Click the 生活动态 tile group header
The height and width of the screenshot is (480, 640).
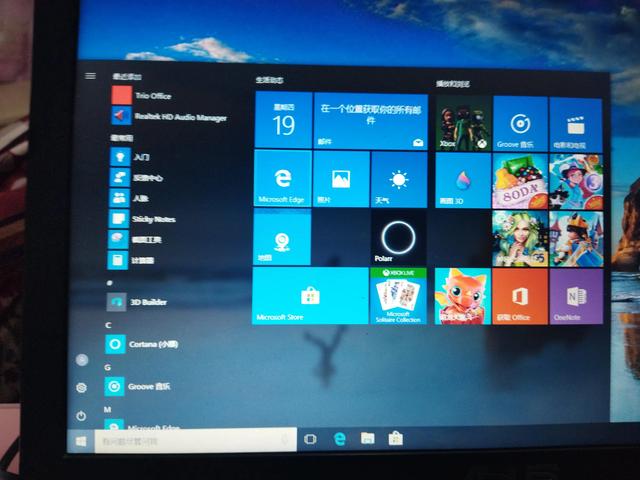[269, 80]
